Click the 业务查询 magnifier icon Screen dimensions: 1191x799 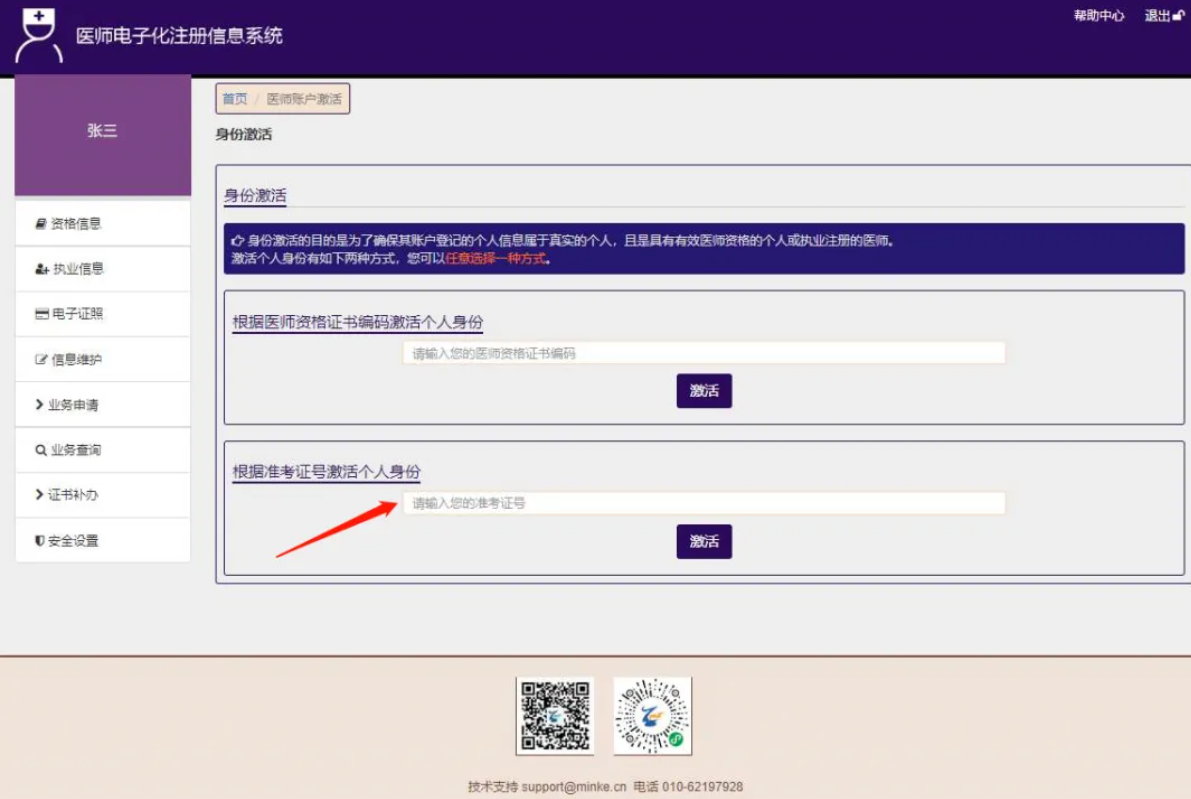(x=41, y=450)
